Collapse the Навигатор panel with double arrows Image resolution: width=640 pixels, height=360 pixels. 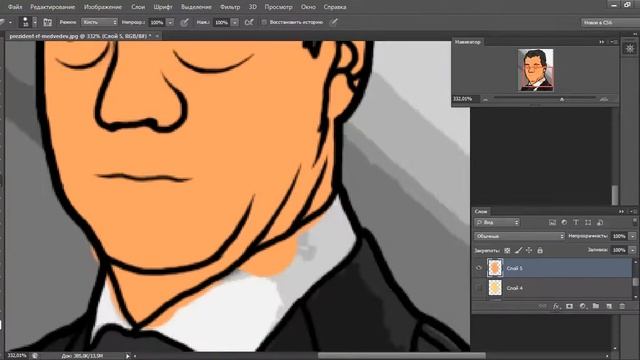[x=602, y=42]
